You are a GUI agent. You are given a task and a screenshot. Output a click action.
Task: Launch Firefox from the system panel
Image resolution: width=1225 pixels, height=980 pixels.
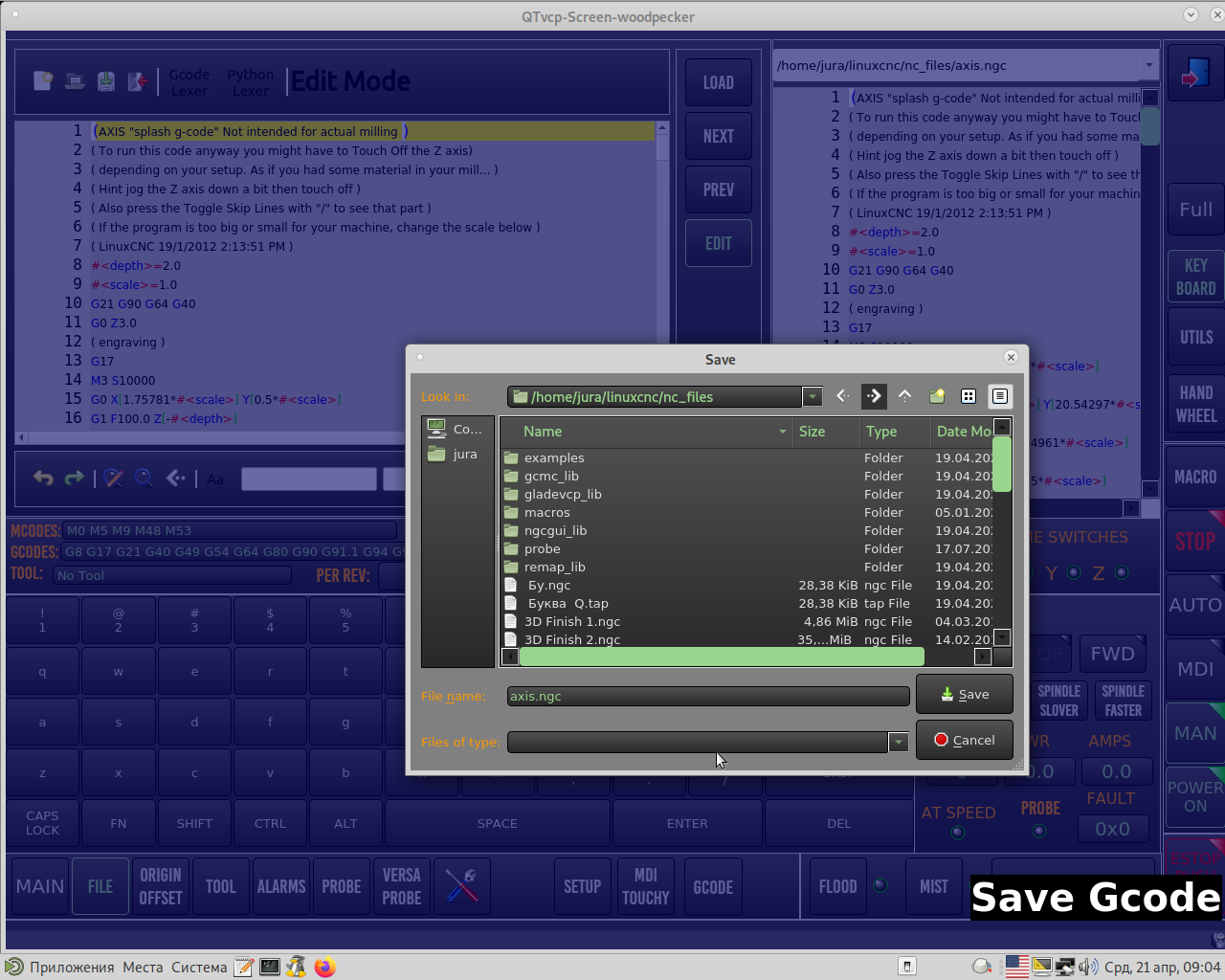[325, 967]
